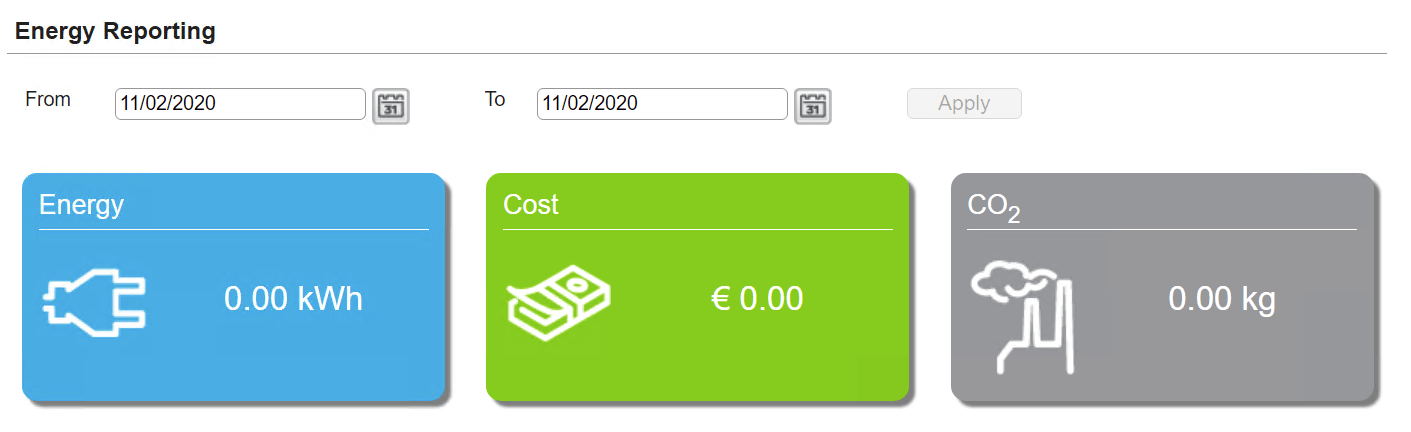Viewport: 1411px width, 432px height.
Task: Select the Energy card title
Action: [x=81, y=206]
